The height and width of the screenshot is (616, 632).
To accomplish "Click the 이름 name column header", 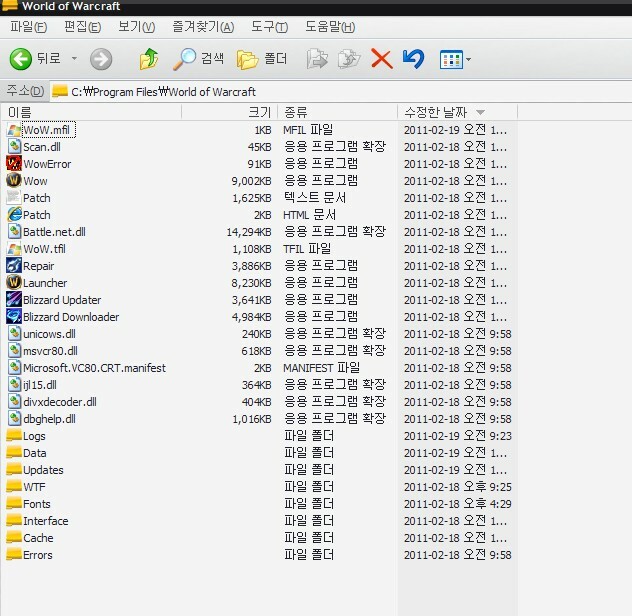I will (20, 111).
